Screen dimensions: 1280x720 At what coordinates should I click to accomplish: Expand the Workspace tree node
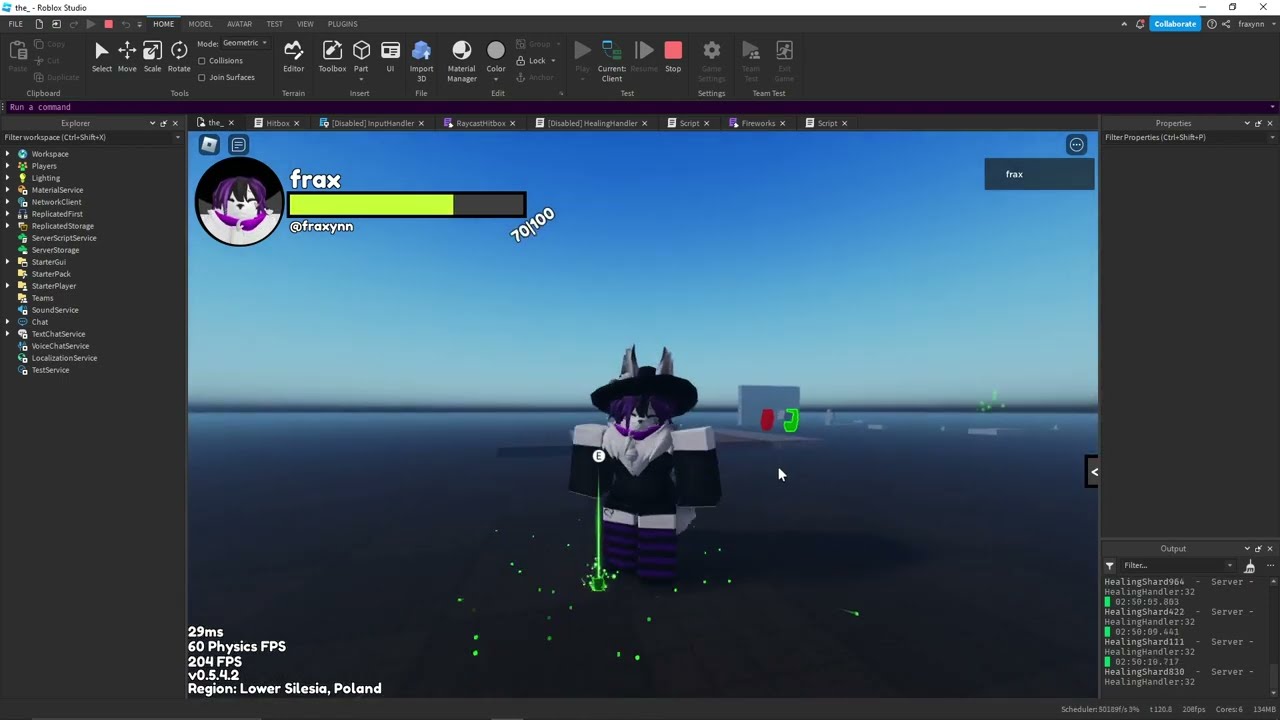[x=8, y=154]
